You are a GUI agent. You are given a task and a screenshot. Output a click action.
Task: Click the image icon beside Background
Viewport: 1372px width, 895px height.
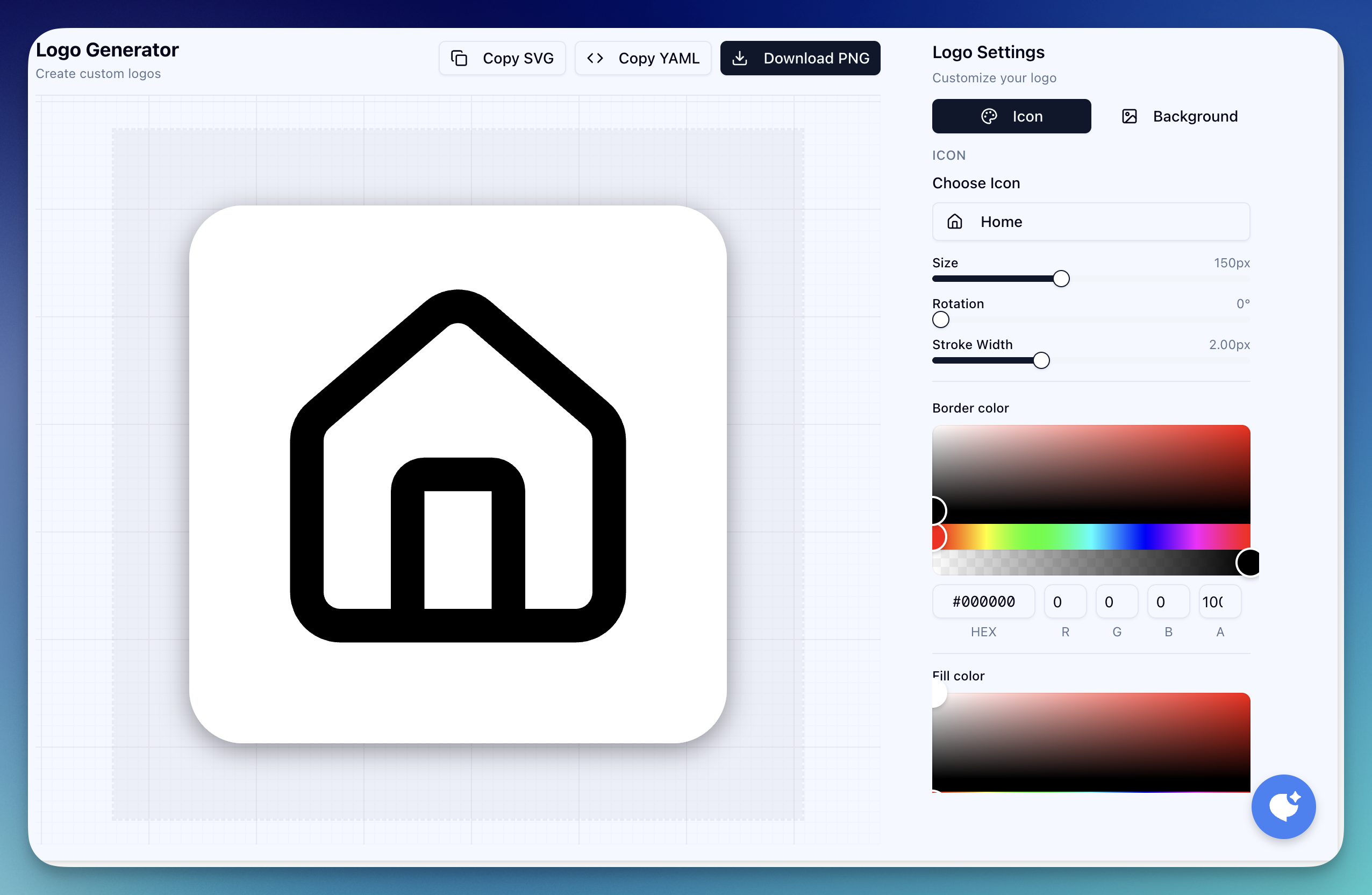1129,116
